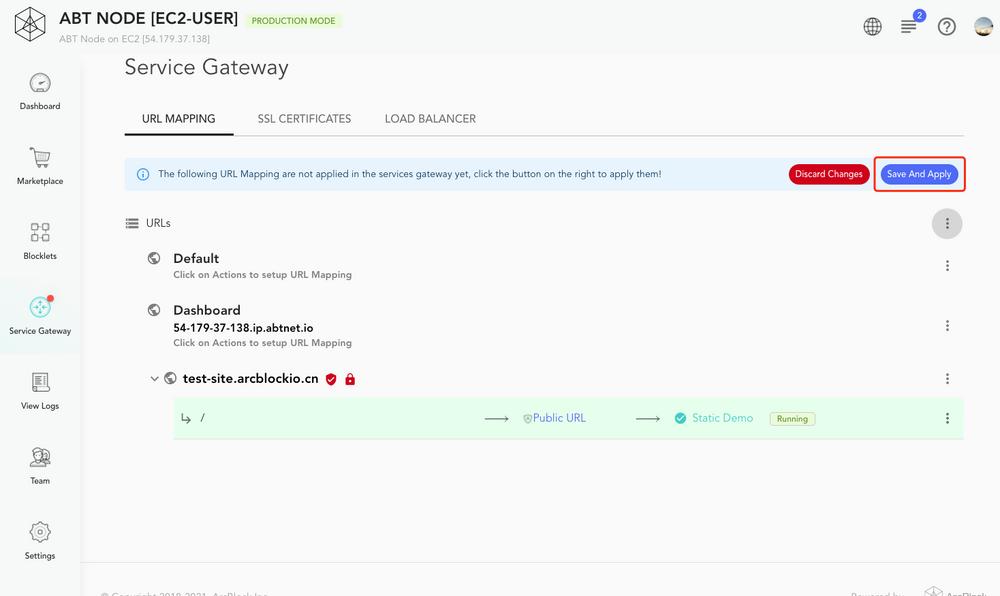Click the PRODUCTION MODE badge

tap(293, 21)
